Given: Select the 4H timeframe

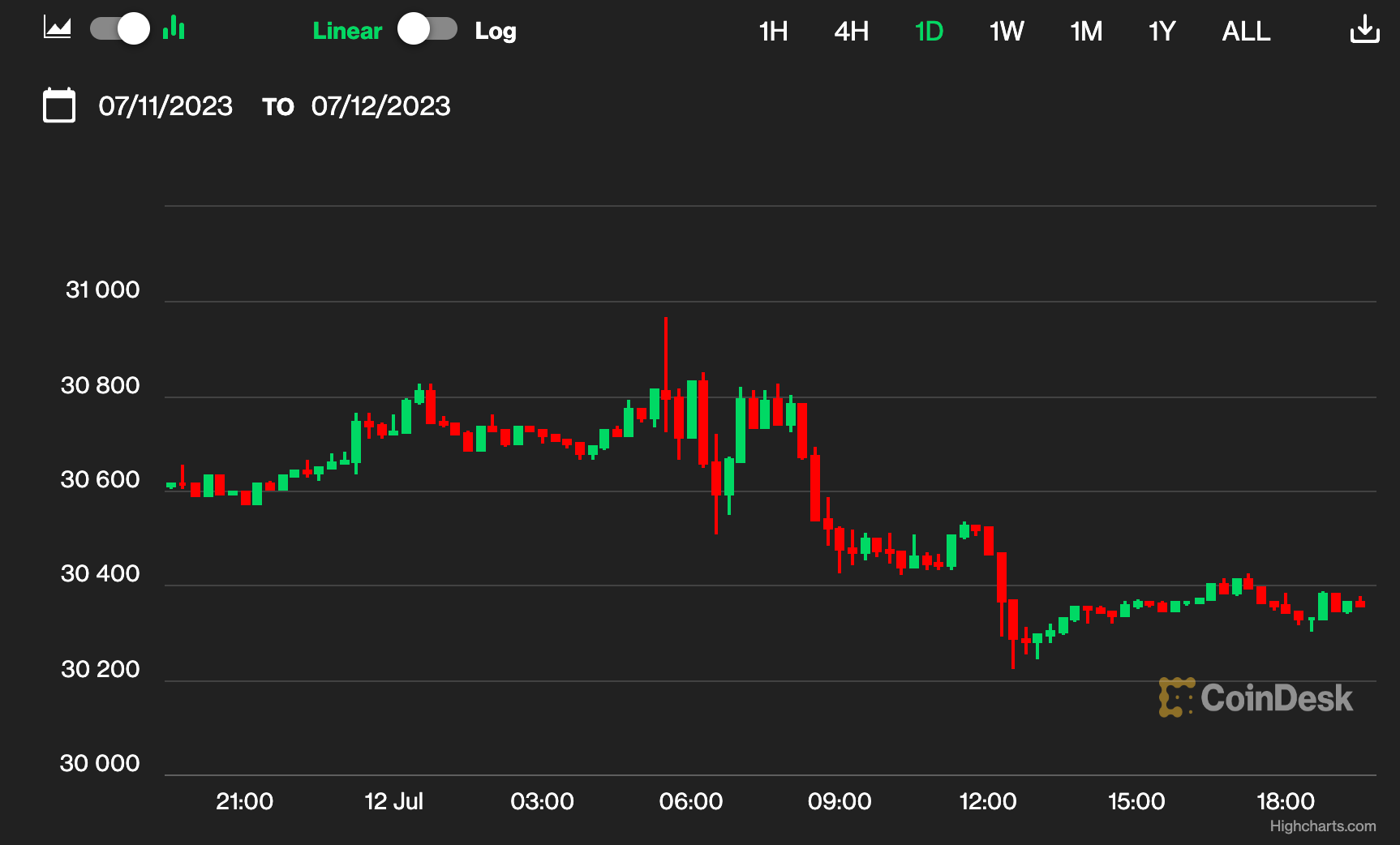Looking at the screenshot, I should tap(852, 31).
